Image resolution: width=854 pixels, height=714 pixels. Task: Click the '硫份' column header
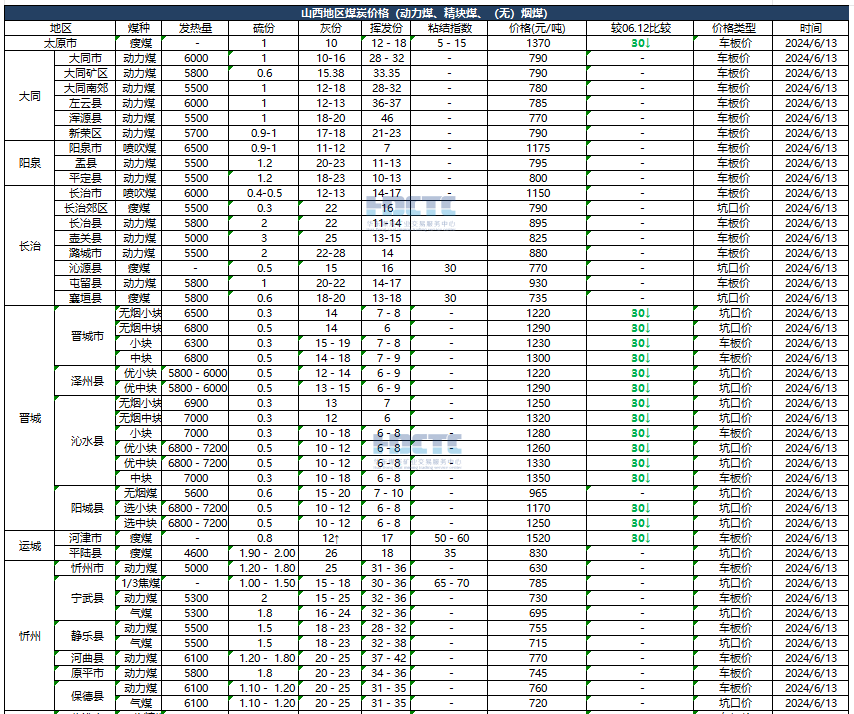click(x=264, y=28)
